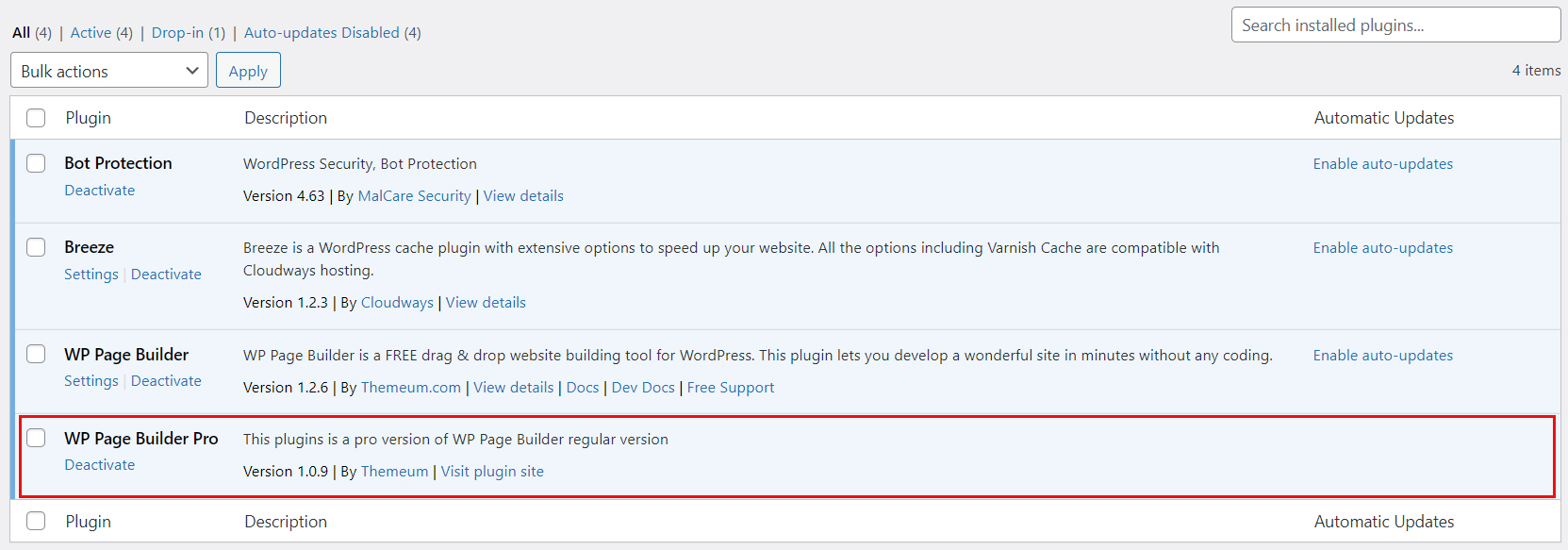Enable auto-updates for WP Page Builder
The image size is (1568, 550).
point(1383,356)
